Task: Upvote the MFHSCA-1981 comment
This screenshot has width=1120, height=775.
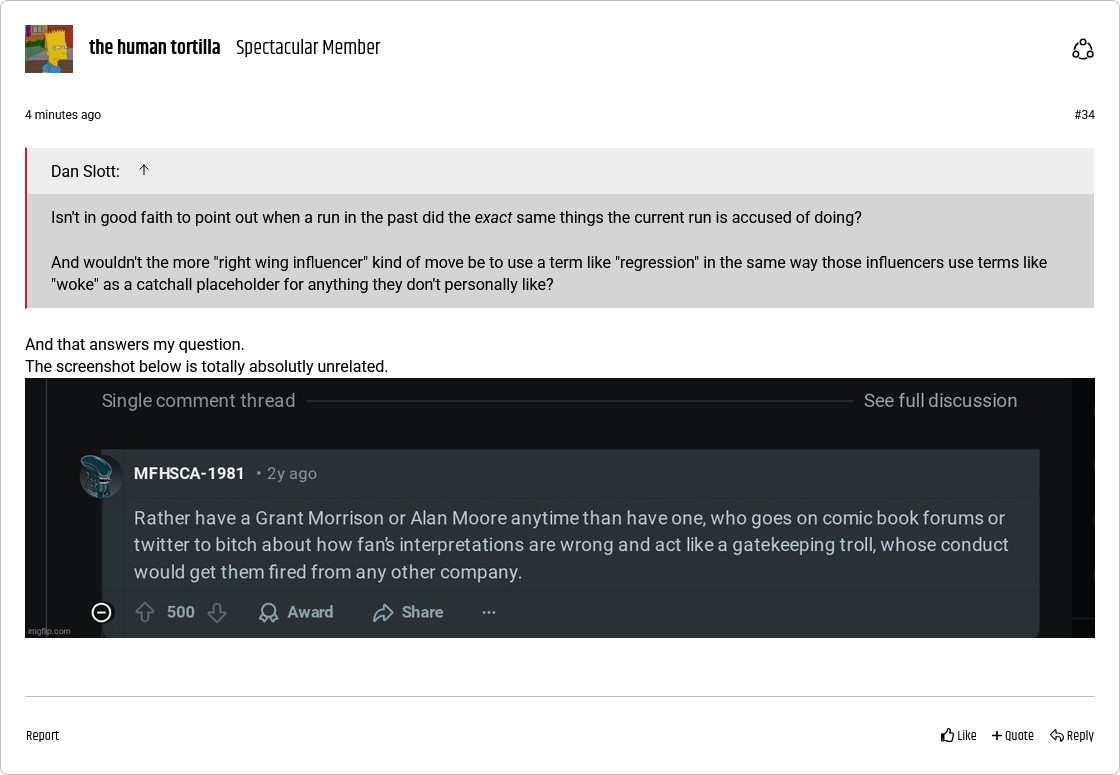Action: tap(145, 612)
